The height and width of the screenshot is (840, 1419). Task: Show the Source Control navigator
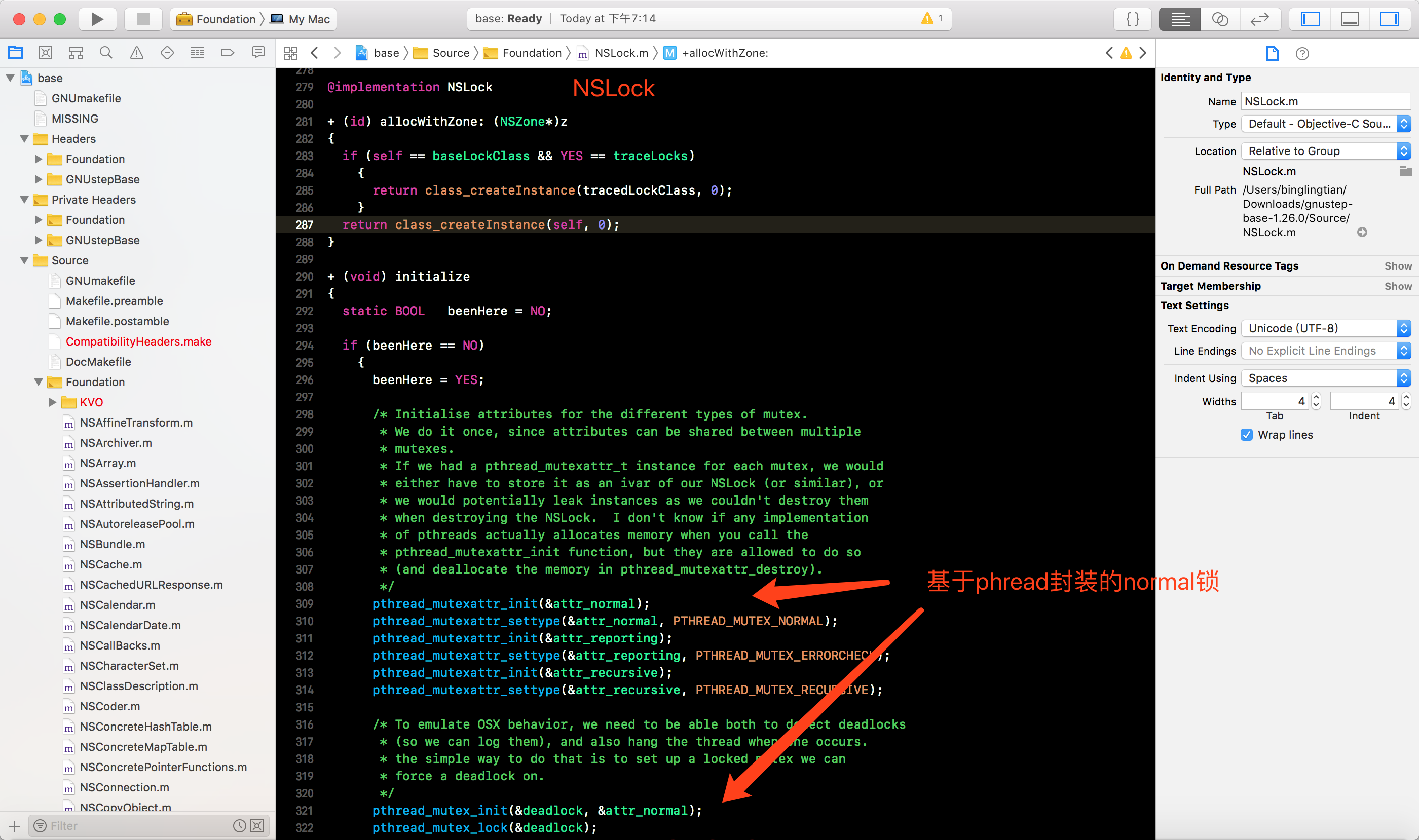tap(45, 53)
